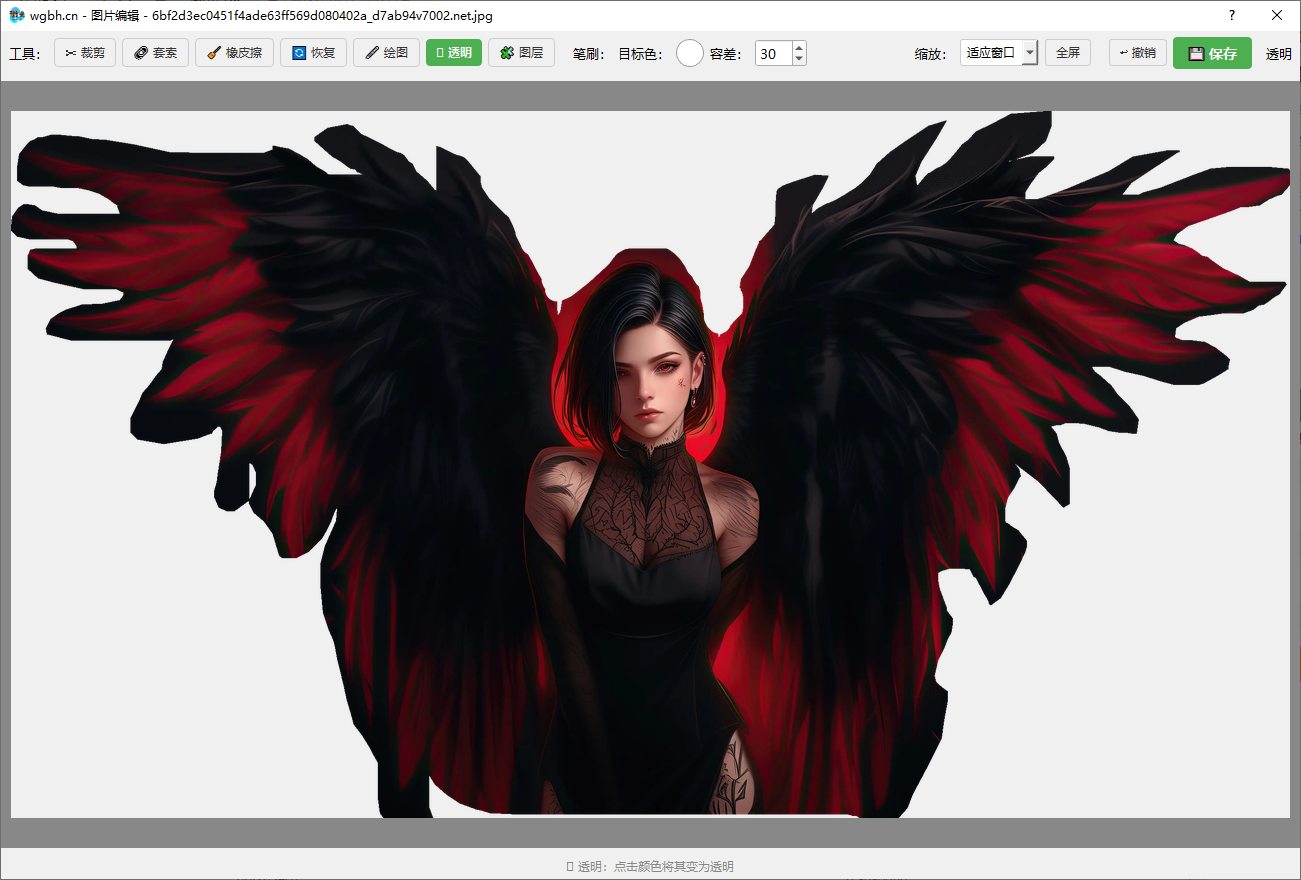1301x880 pixels.
Task: Click the help question mark button
Action: tap(1232, 15)
